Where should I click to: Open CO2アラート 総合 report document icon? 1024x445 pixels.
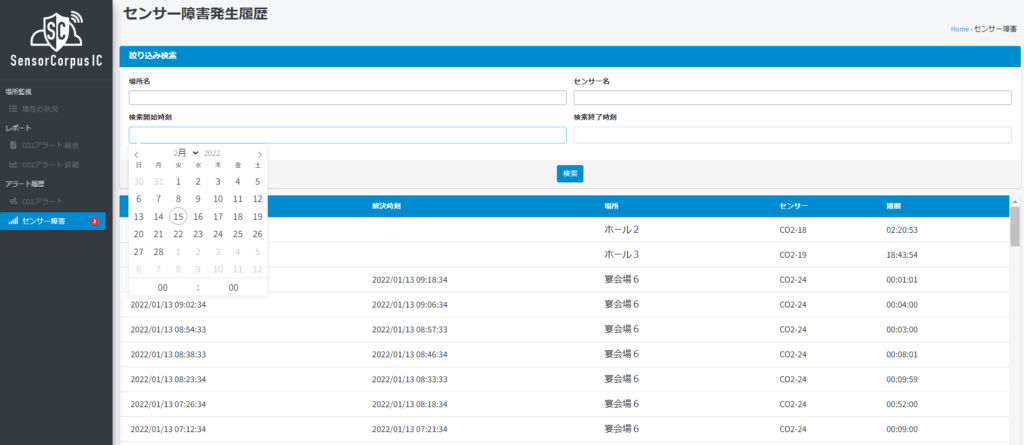(13, 145)
